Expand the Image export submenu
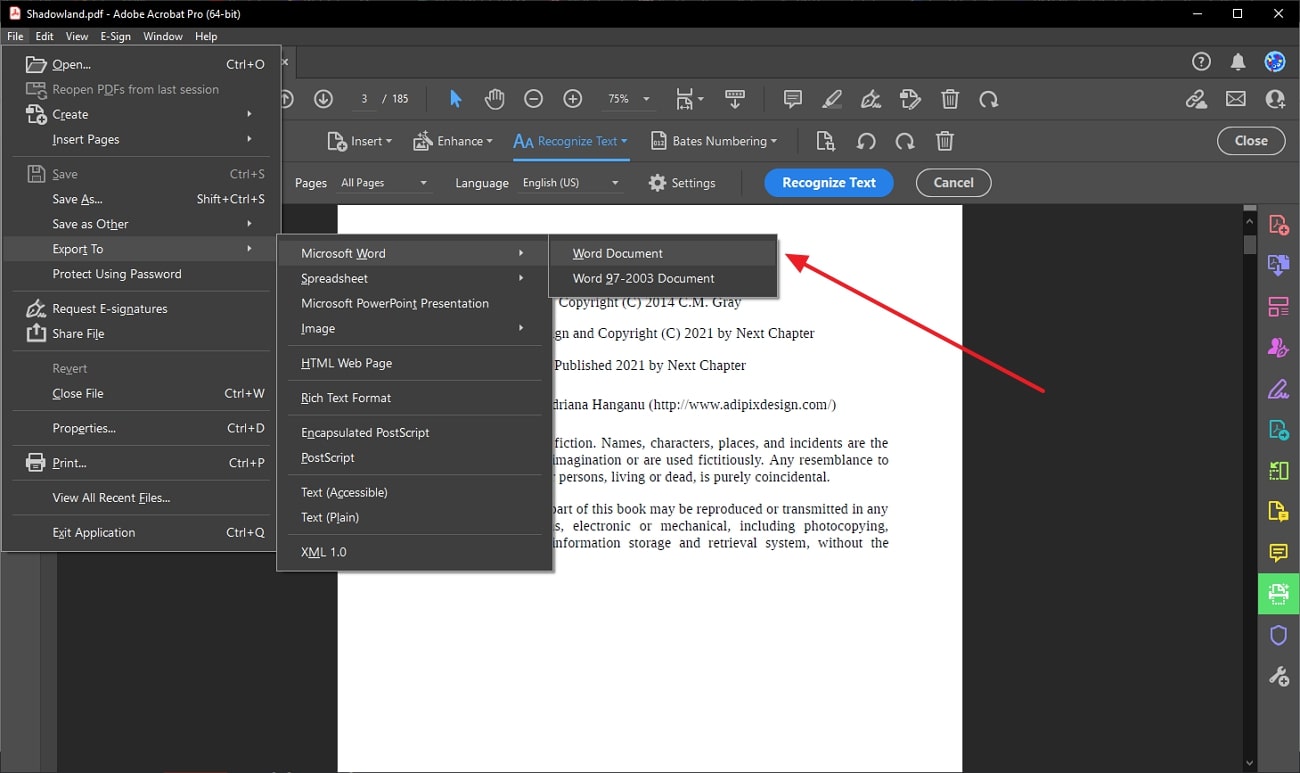1300x773 pixels. point(414,328)
